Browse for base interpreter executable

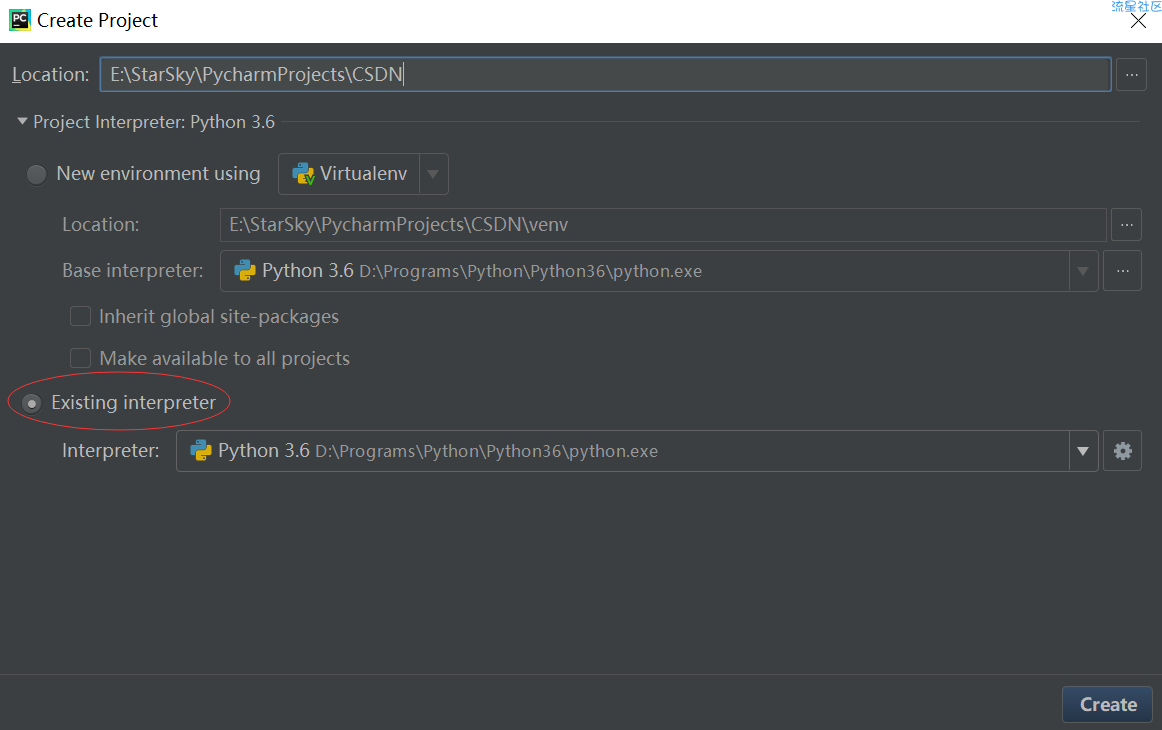(x=1122, y=271)
